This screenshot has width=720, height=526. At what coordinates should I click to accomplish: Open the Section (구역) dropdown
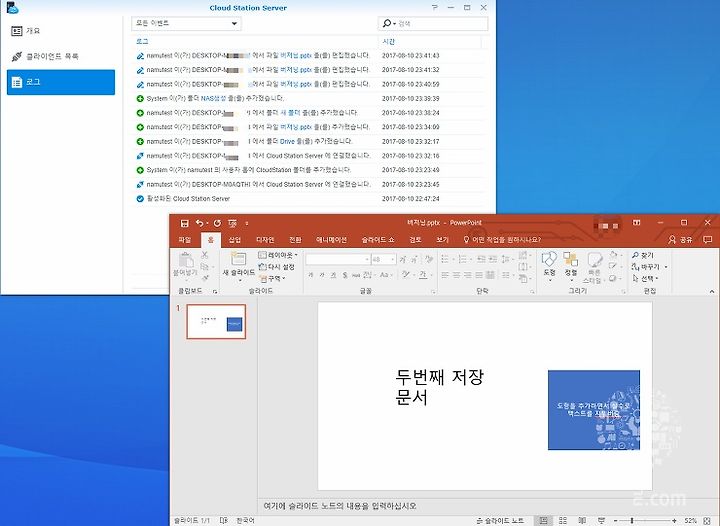pos(273,278)
